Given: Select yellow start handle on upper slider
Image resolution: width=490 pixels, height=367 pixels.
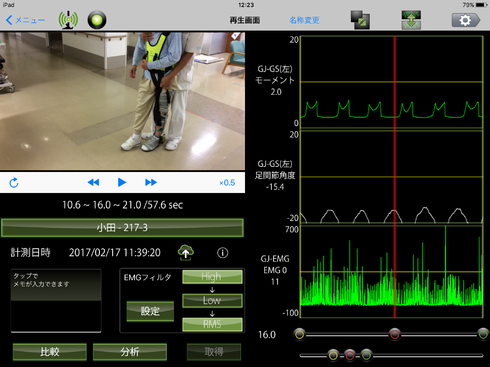Looking at the screenshot, I should point(300,334).
